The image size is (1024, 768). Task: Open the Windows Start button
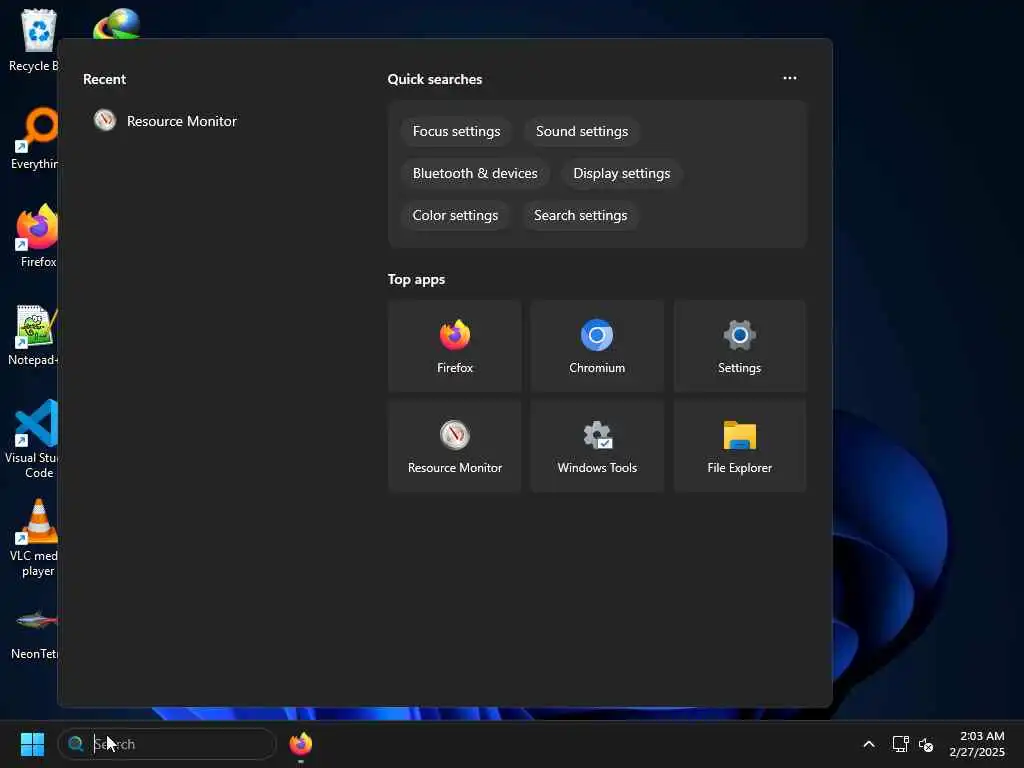tap(32, 744)
